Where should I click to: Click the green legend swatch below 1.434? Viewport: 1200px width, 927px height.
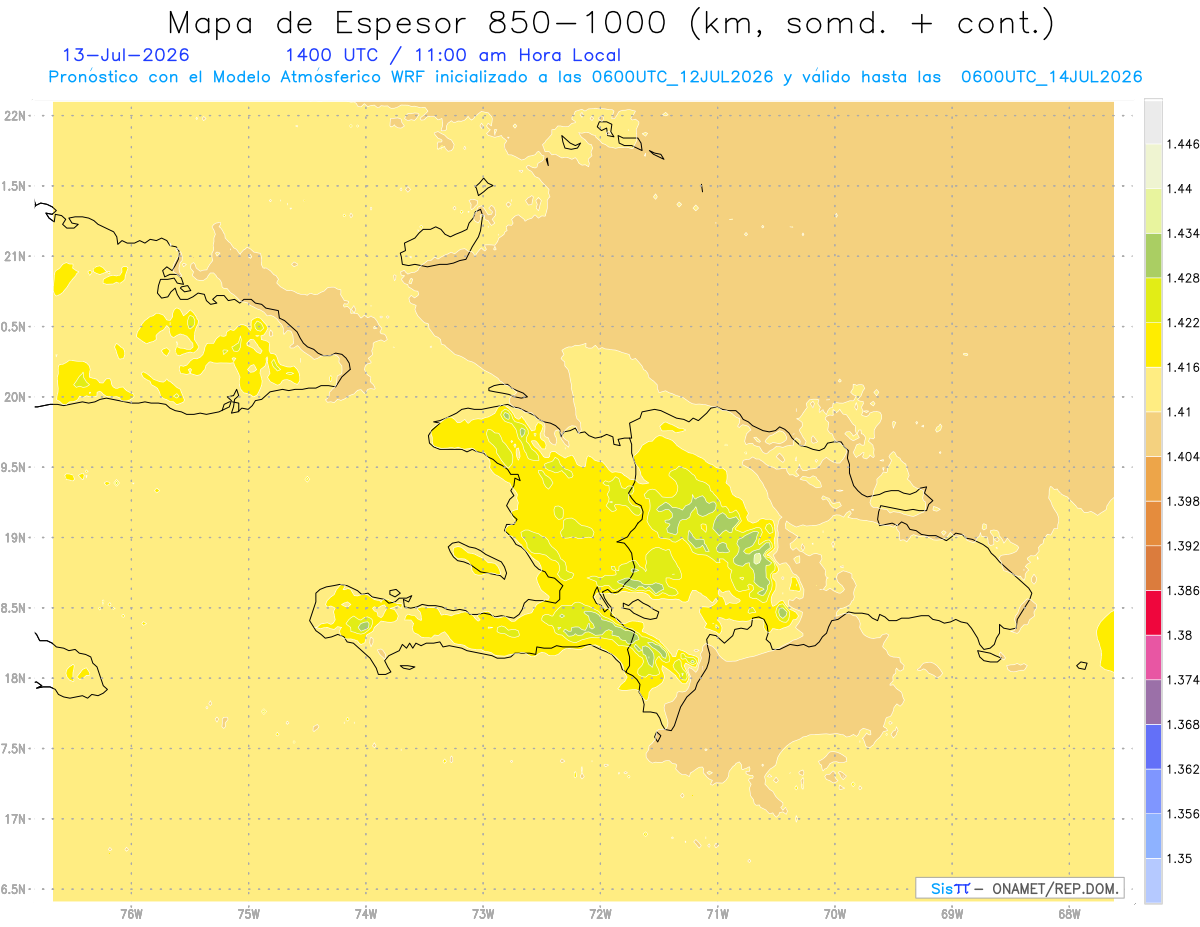click(x=1153, y=255)
